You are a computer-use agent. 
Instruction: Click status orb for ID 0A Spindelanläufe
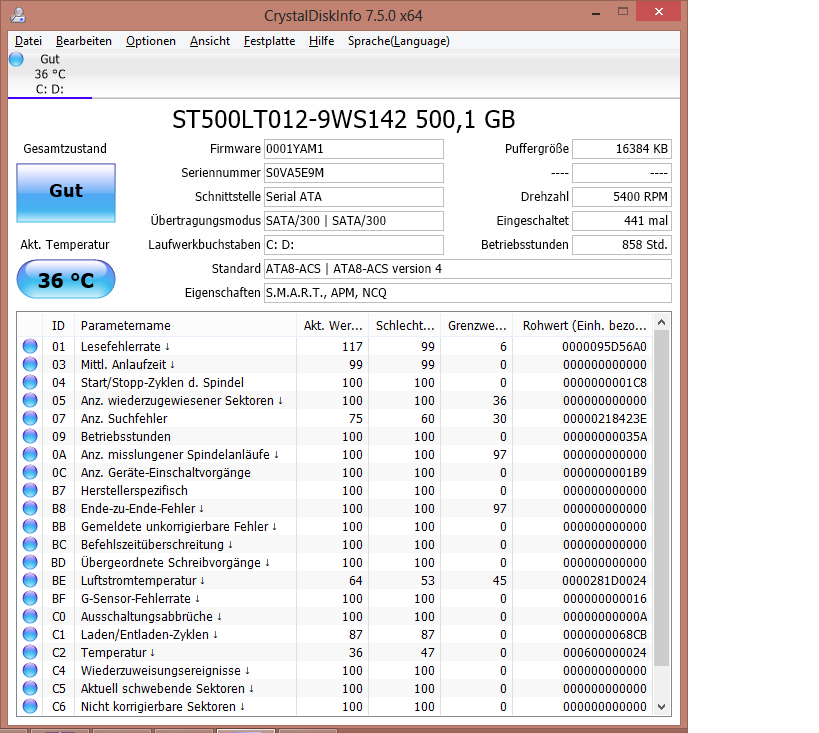point(30,454)
